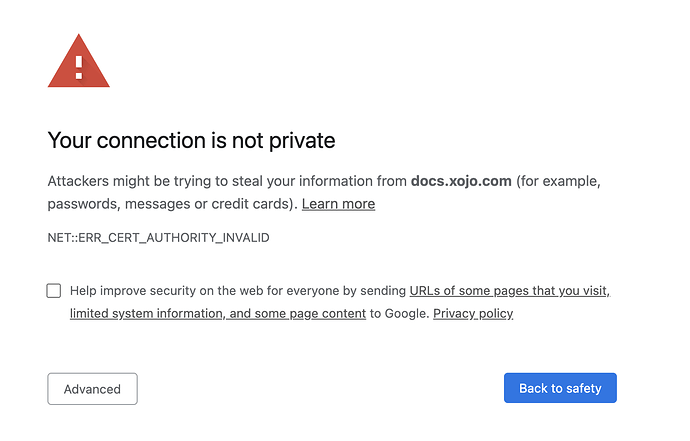The height and width of the screenshot is (441, 690).
Task: Click the red warning triangle icon
Action: pos(79,61)
